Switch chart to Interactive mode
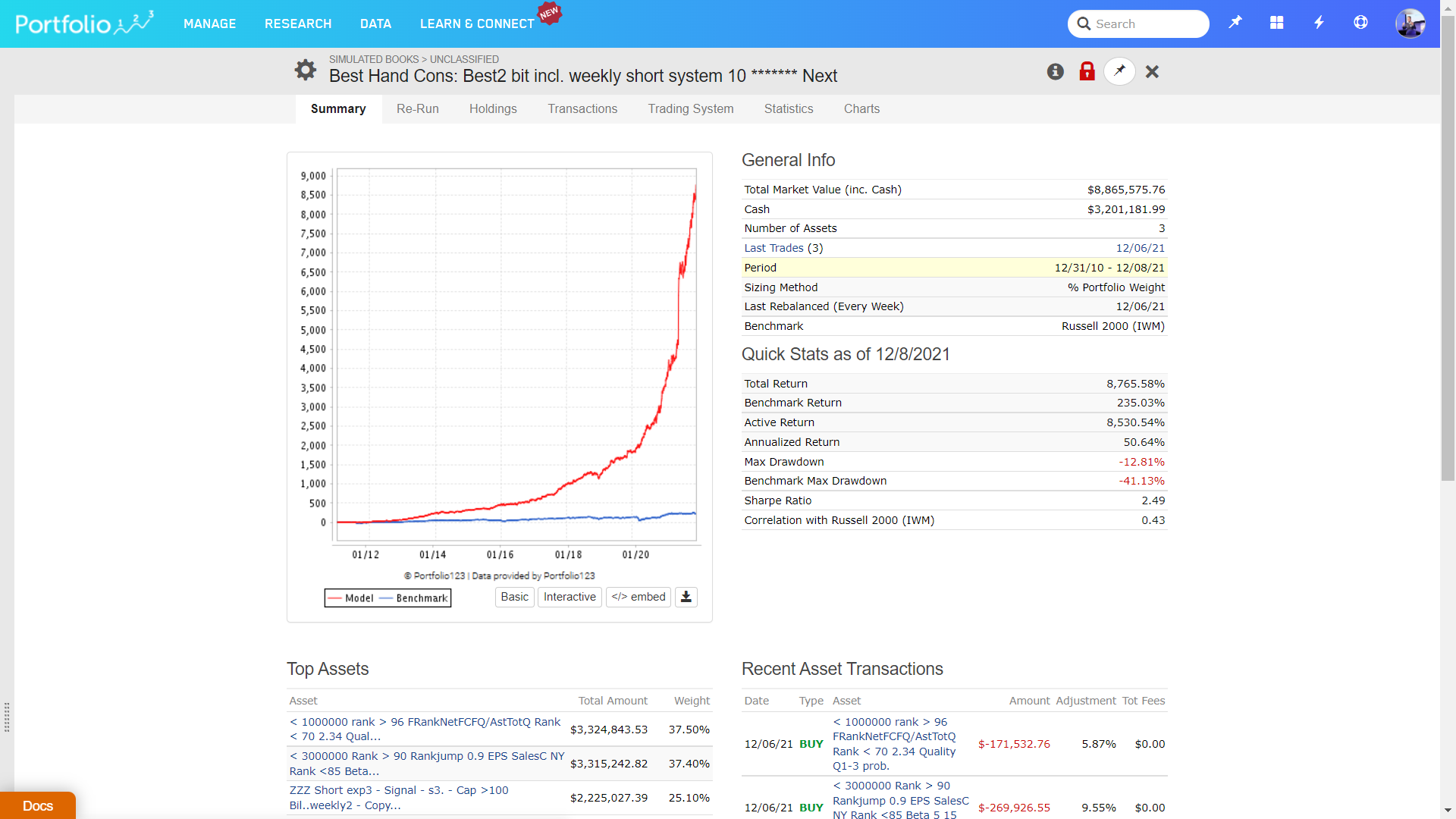This screenshot has width=1456, height=819. [570, 597]
